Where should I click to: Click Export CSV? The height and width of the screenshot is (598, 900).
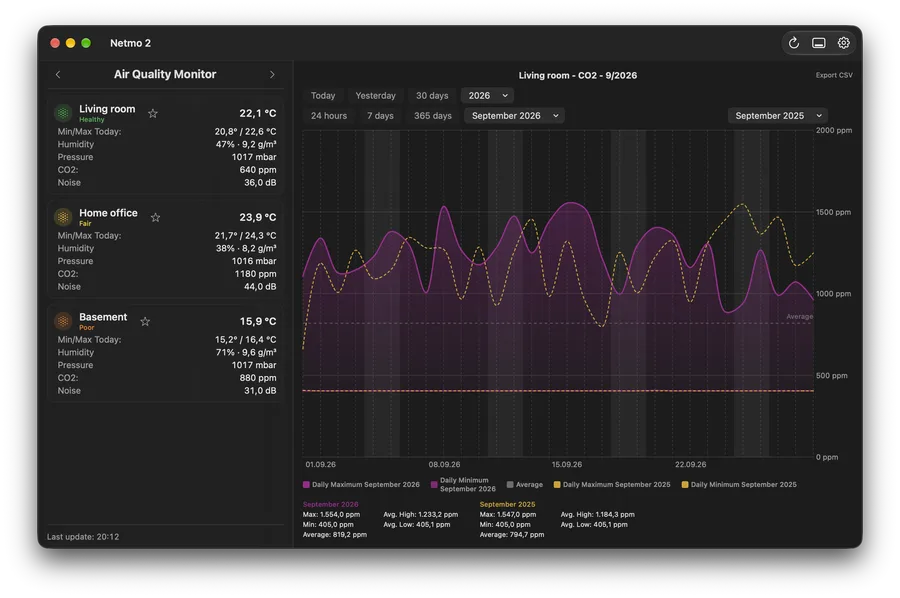(834, 75)
